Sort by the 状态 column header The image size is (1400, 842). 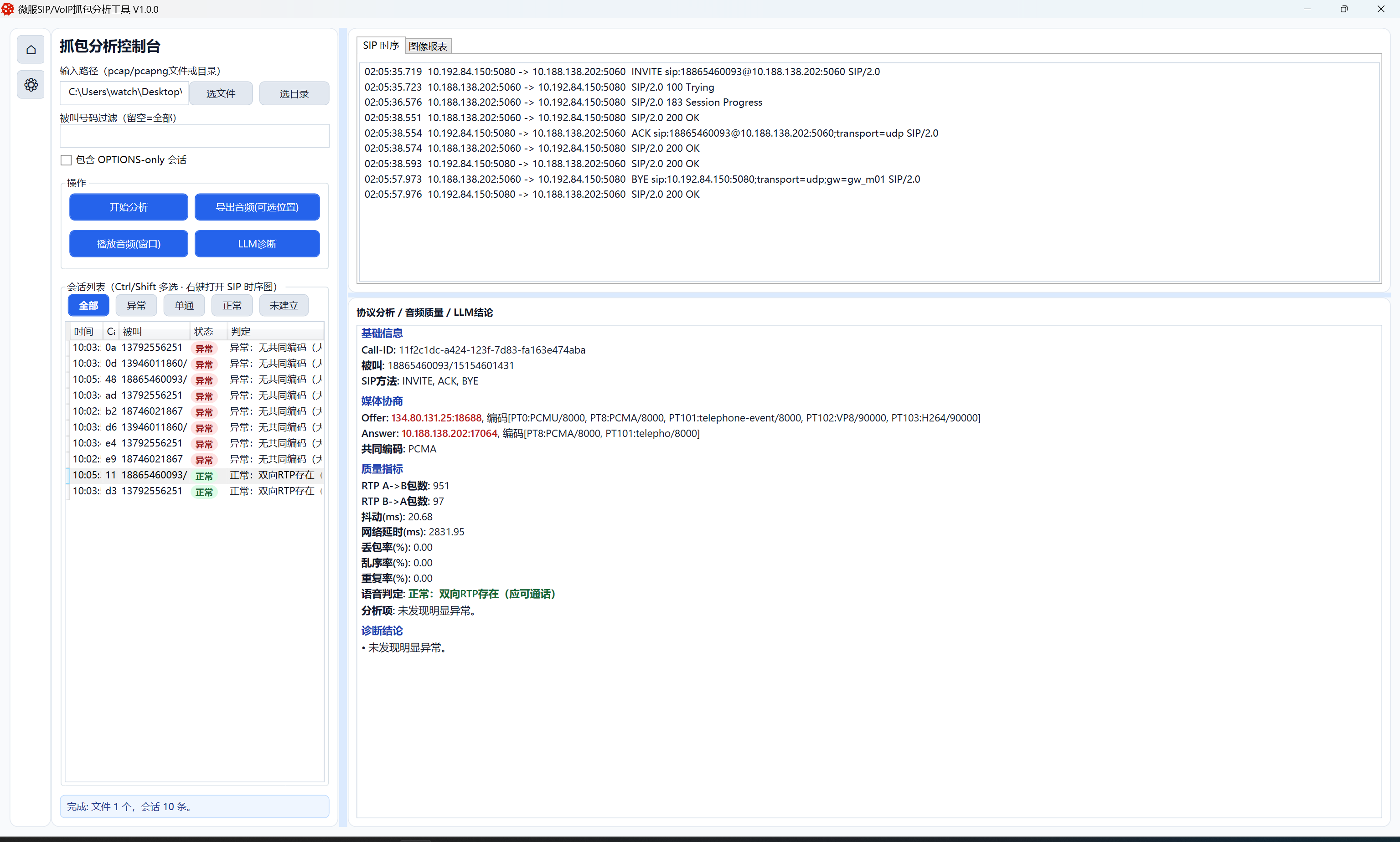point(203,331)
